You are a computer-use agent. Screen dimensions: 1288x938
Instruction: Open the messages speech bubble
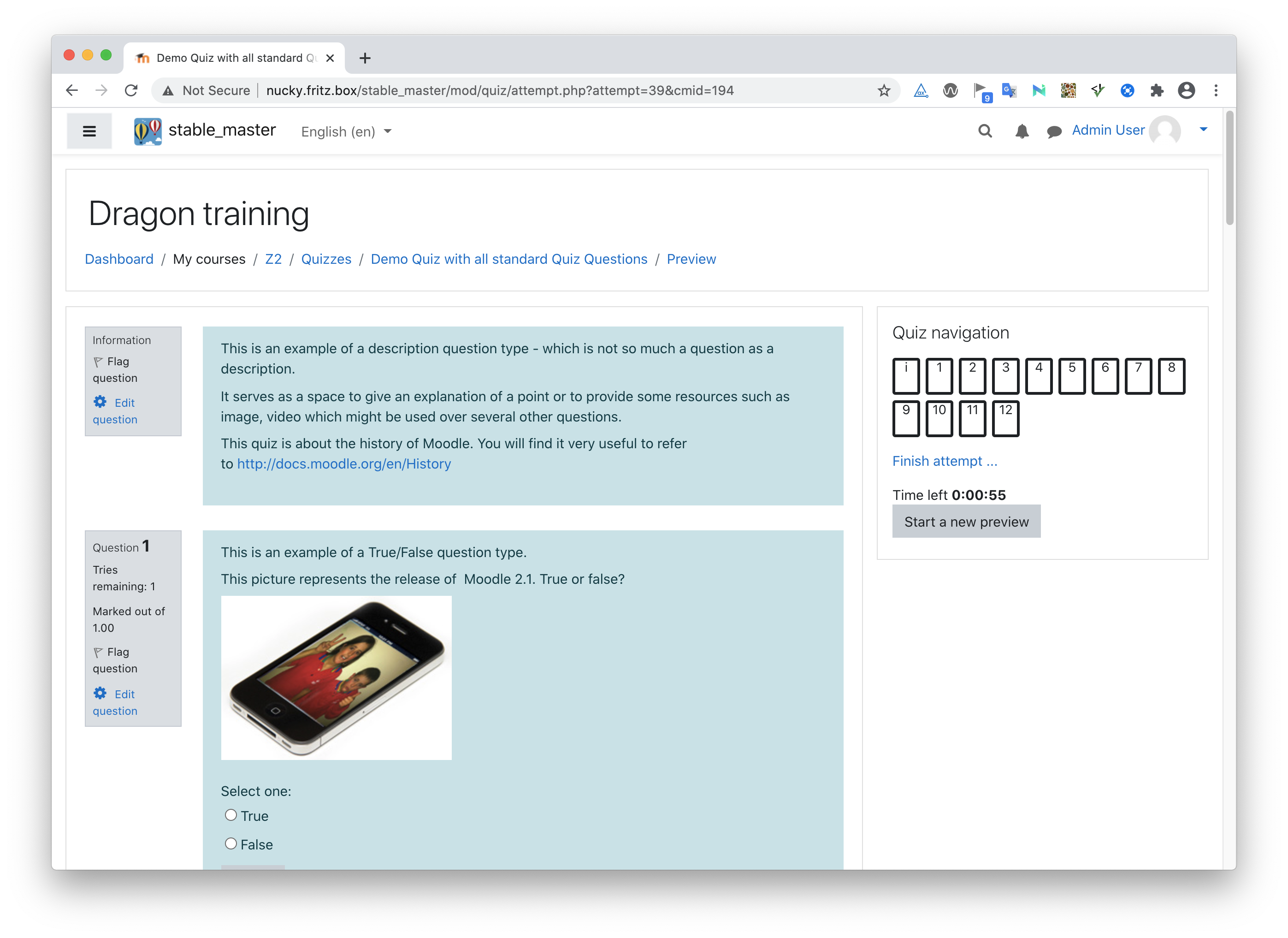pyautogui.click(x=1054, y=132)
